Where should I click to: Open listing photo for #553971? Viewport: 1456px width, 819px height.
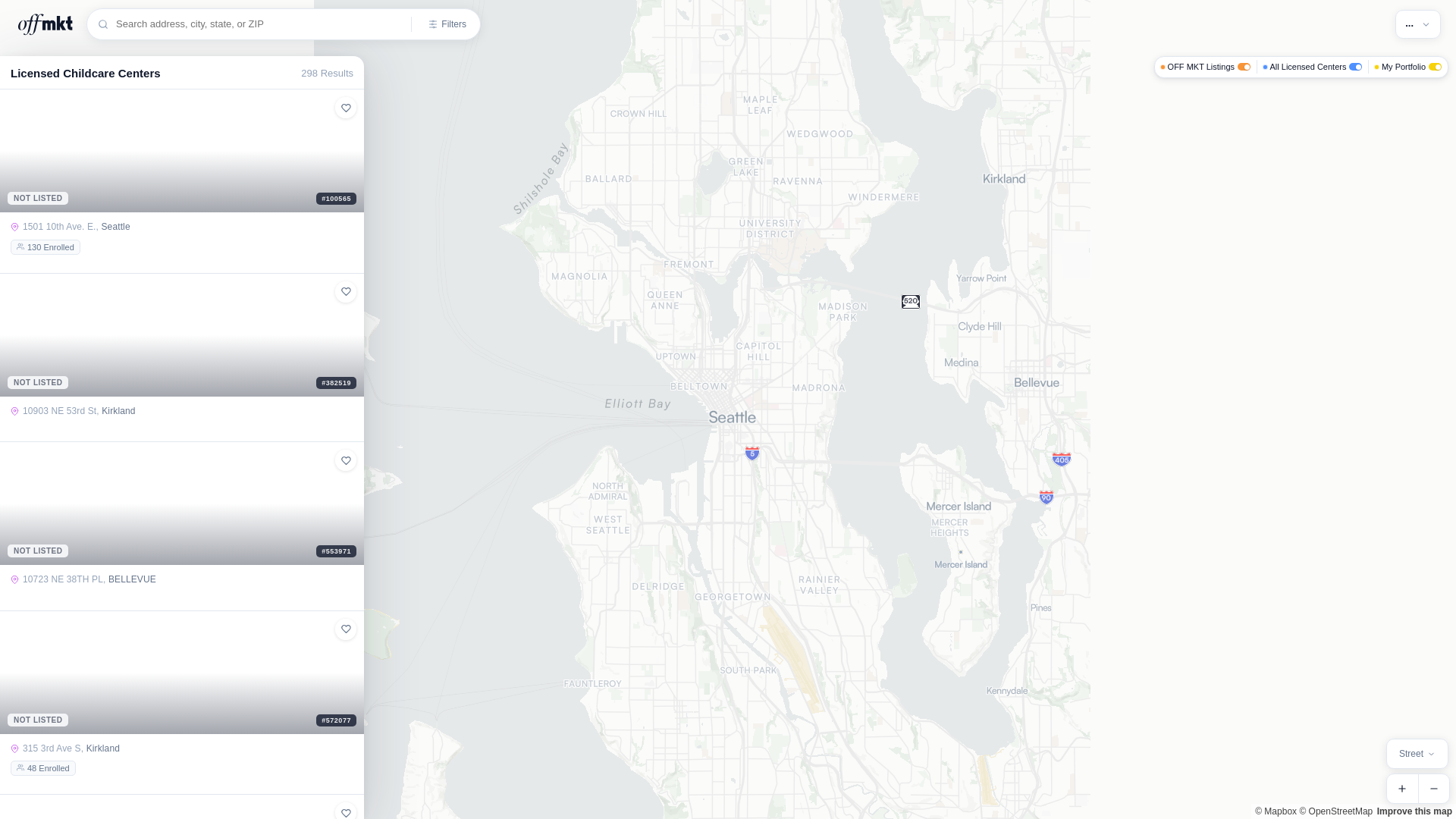click(x=182, y=504)
